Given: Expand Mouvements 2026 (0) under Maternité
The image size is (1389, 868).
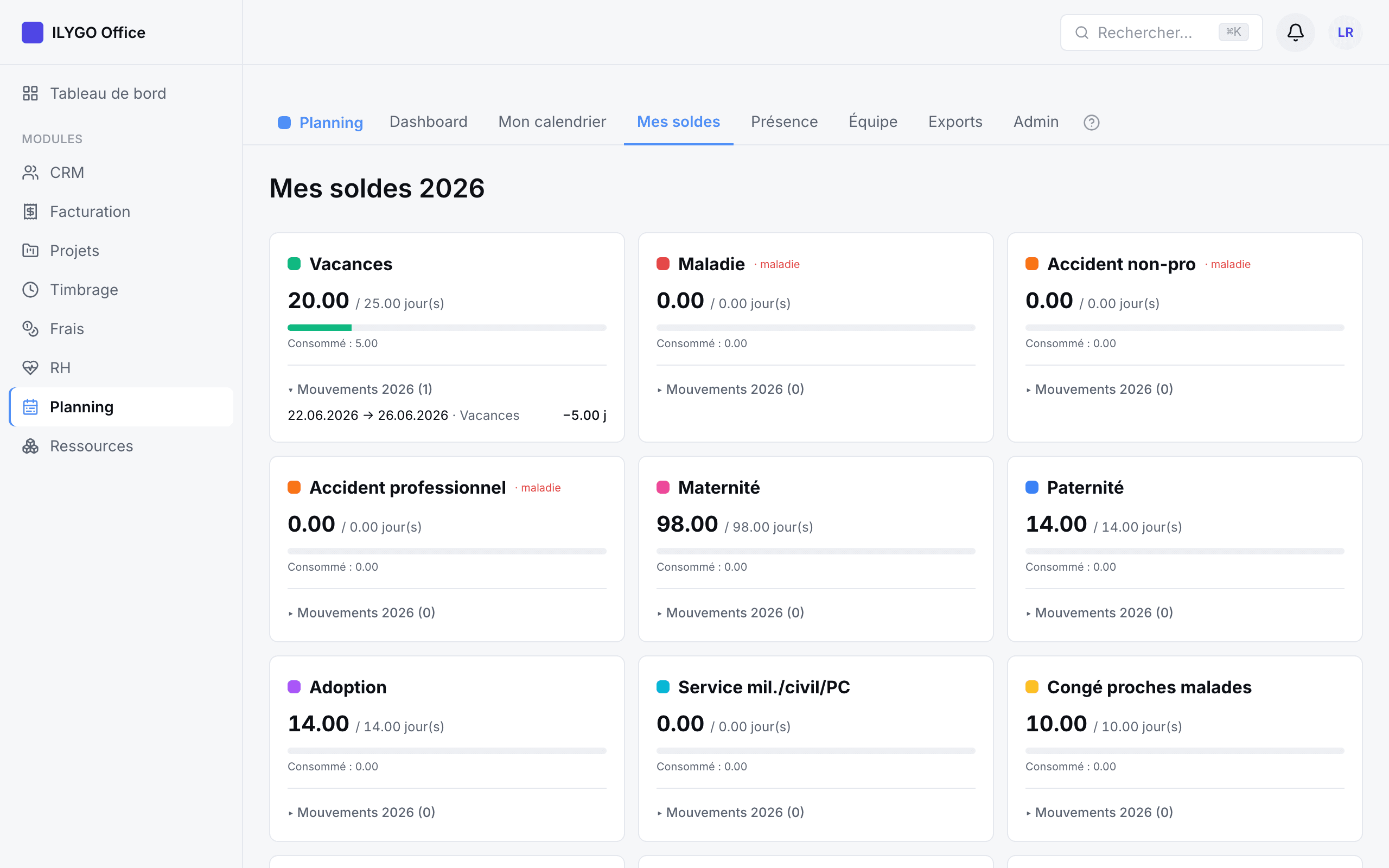Looking at the screenshot, I should pyautogui.click(x=730, y=612).
